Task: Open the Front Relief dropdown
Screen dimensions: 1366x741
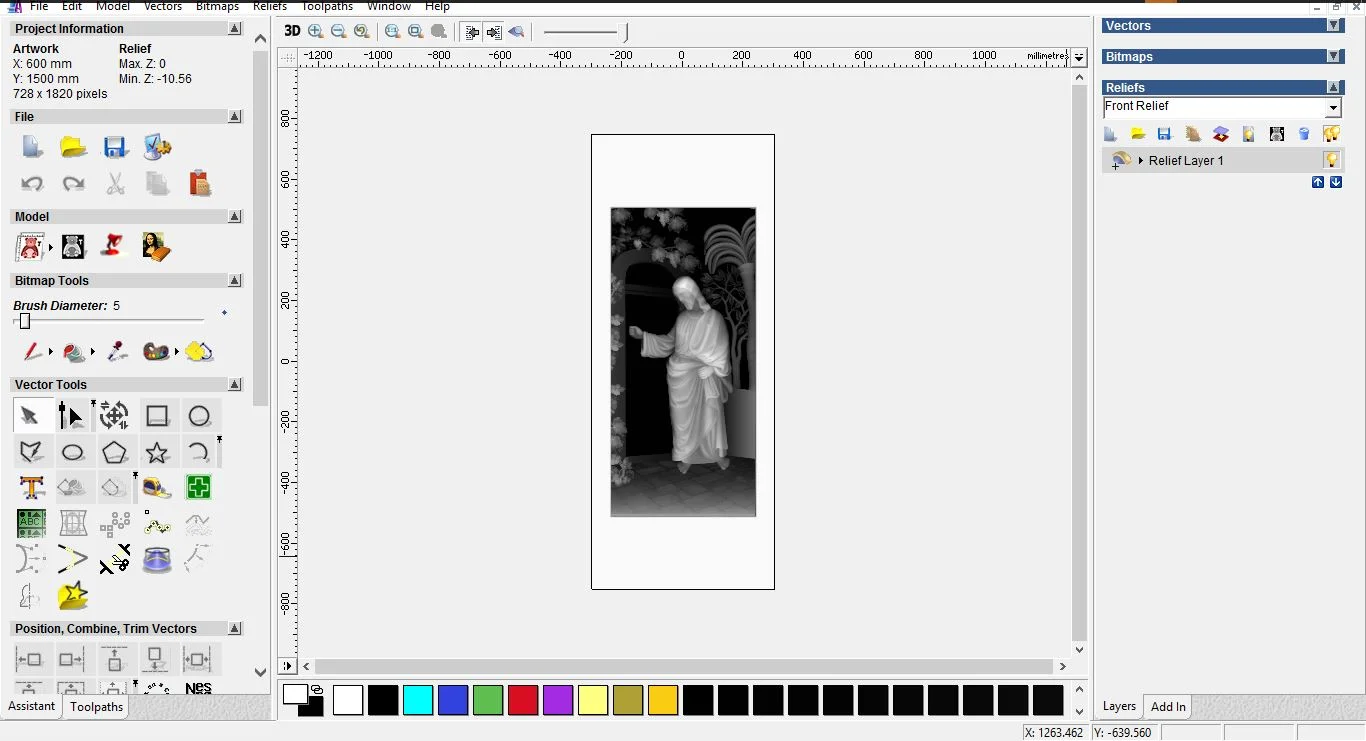Action: coord(1333,108)
